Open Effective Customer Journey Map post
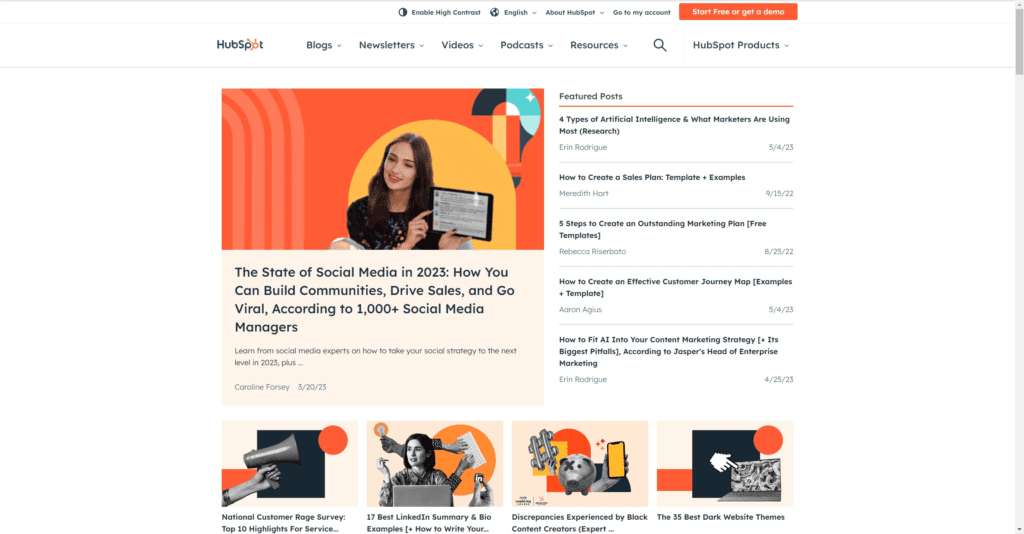 (675, 287)
